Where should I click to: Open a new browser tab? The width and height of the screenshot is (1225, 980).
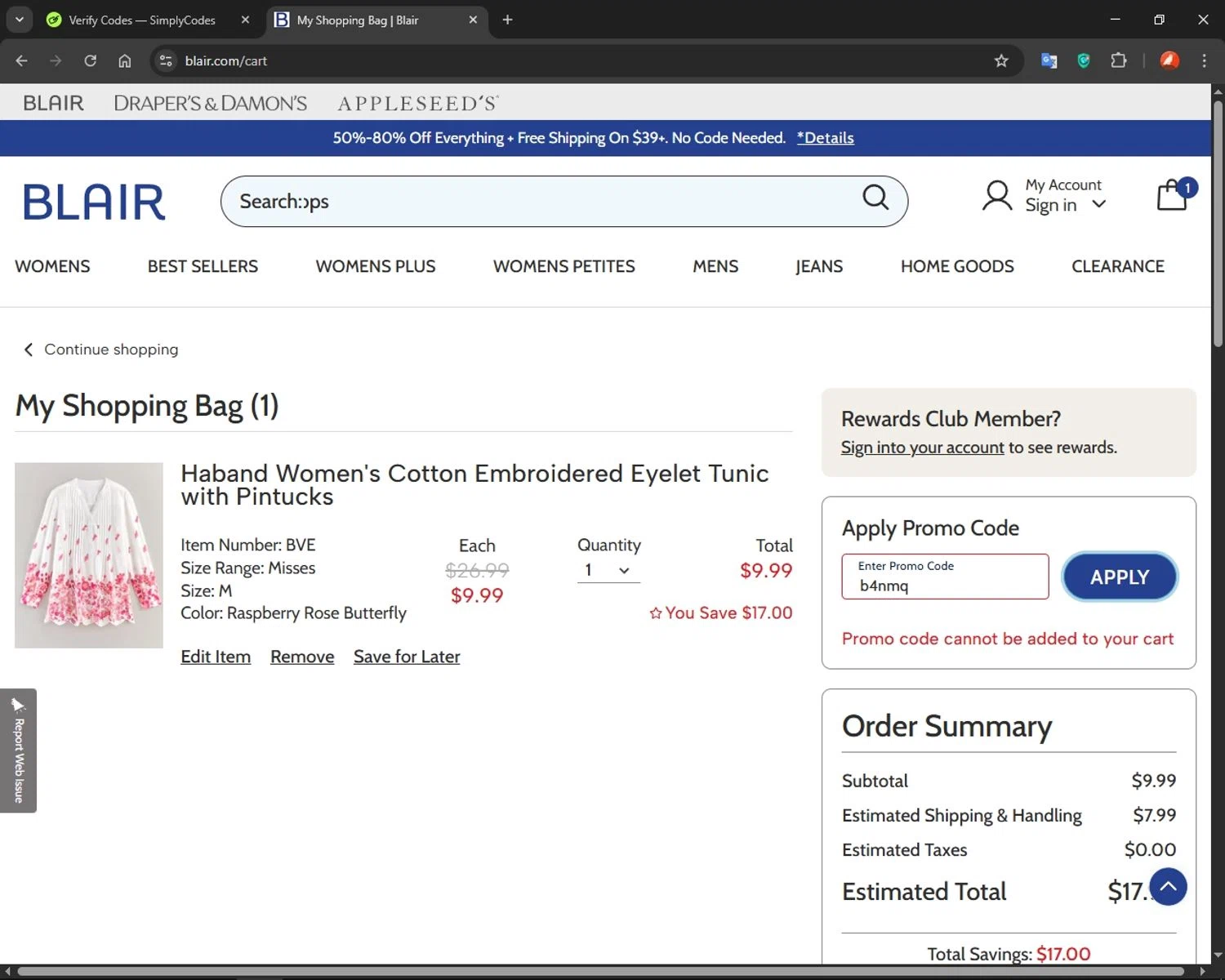tap(507, 20)
